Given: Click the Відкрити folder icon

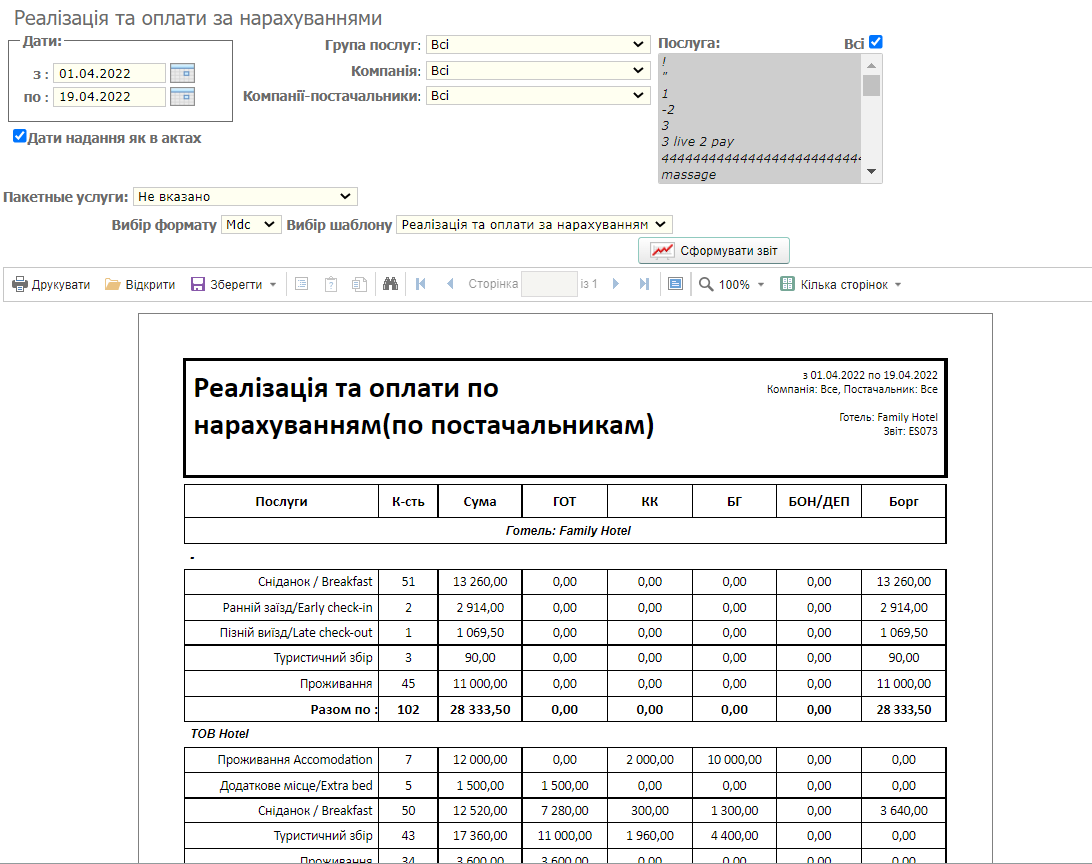Looking at the screenshot, I should coord(113,285).
